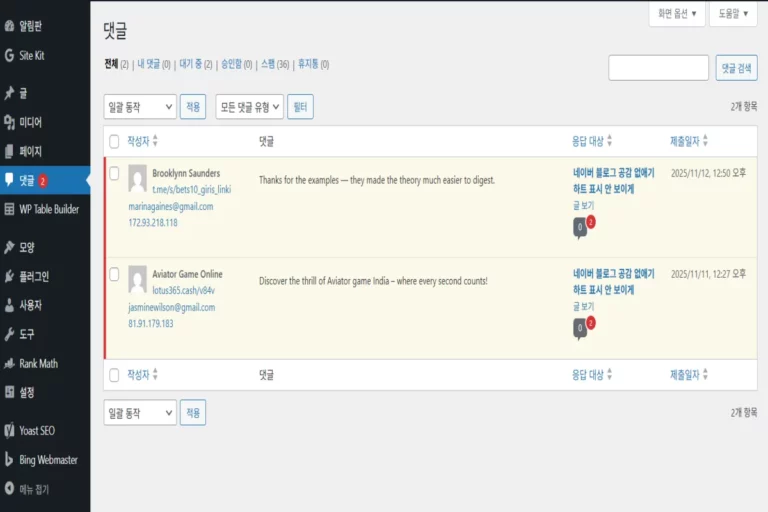Open the 플러그인 plug icon
Screen dimensions: 768x512
9,276
